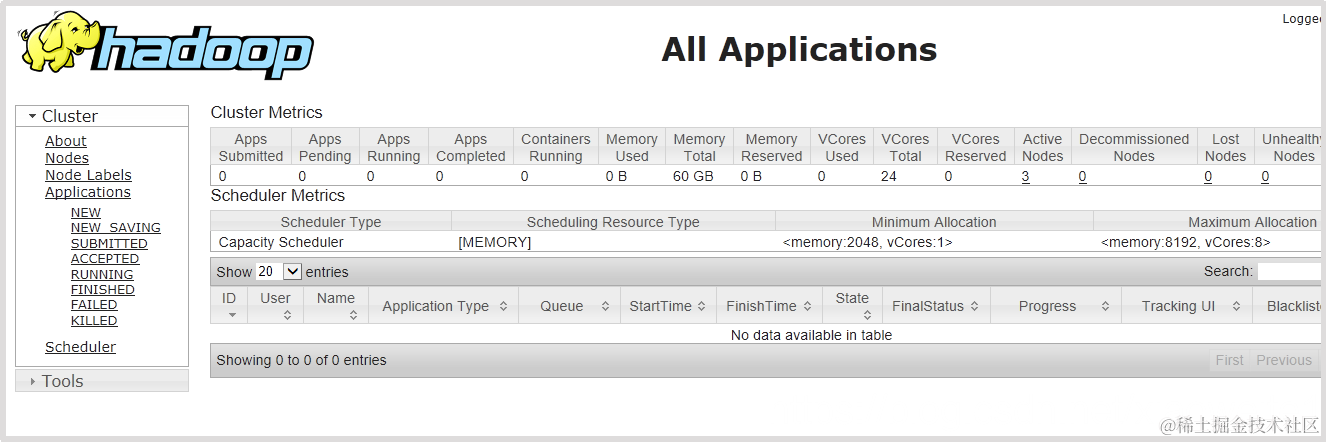
Task: Sort table by FinishTime column
Action: click(769, 306)
